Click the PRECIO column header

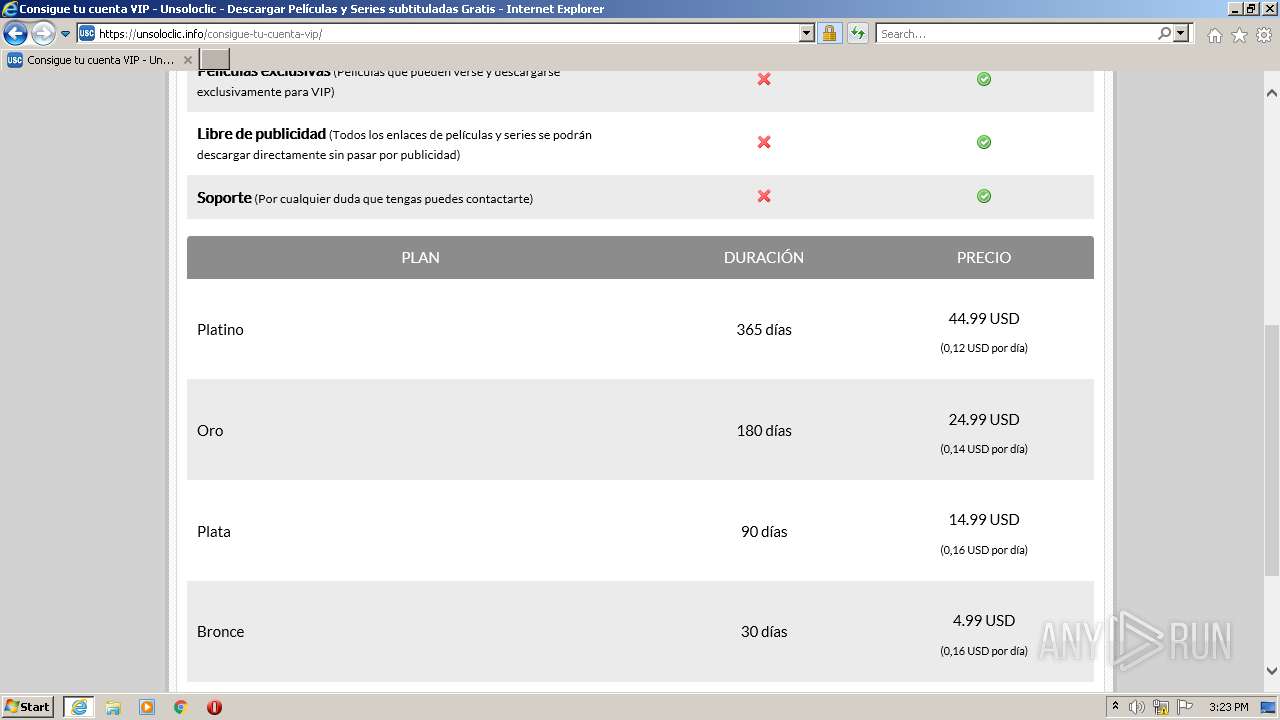984,257
